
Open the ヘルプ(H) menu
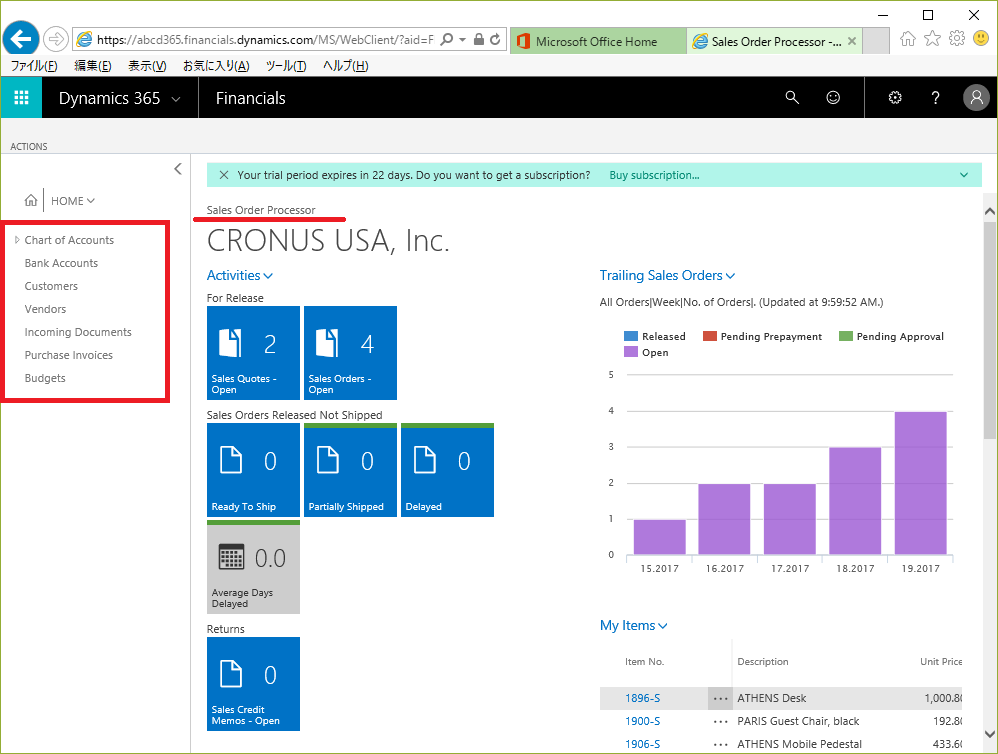point(346,66)
